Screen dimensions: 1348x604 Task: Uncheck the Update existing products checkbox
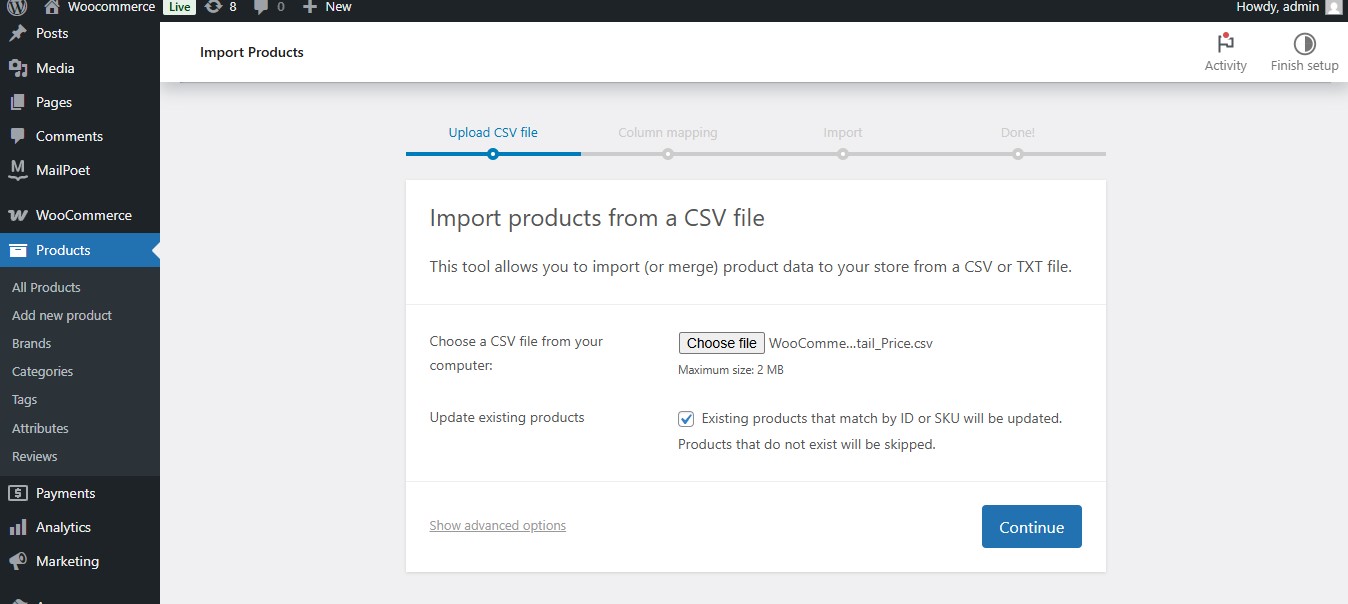[686, 419]
